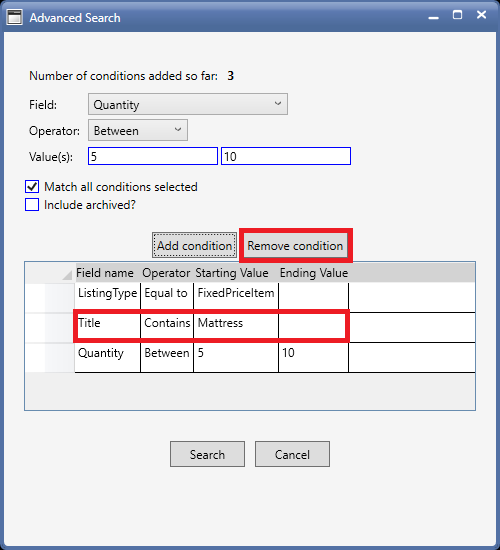Image resolution: width=500 pixels, height=550 pixels.
Task: Click the Cancel button
Action: pos(292,454)
